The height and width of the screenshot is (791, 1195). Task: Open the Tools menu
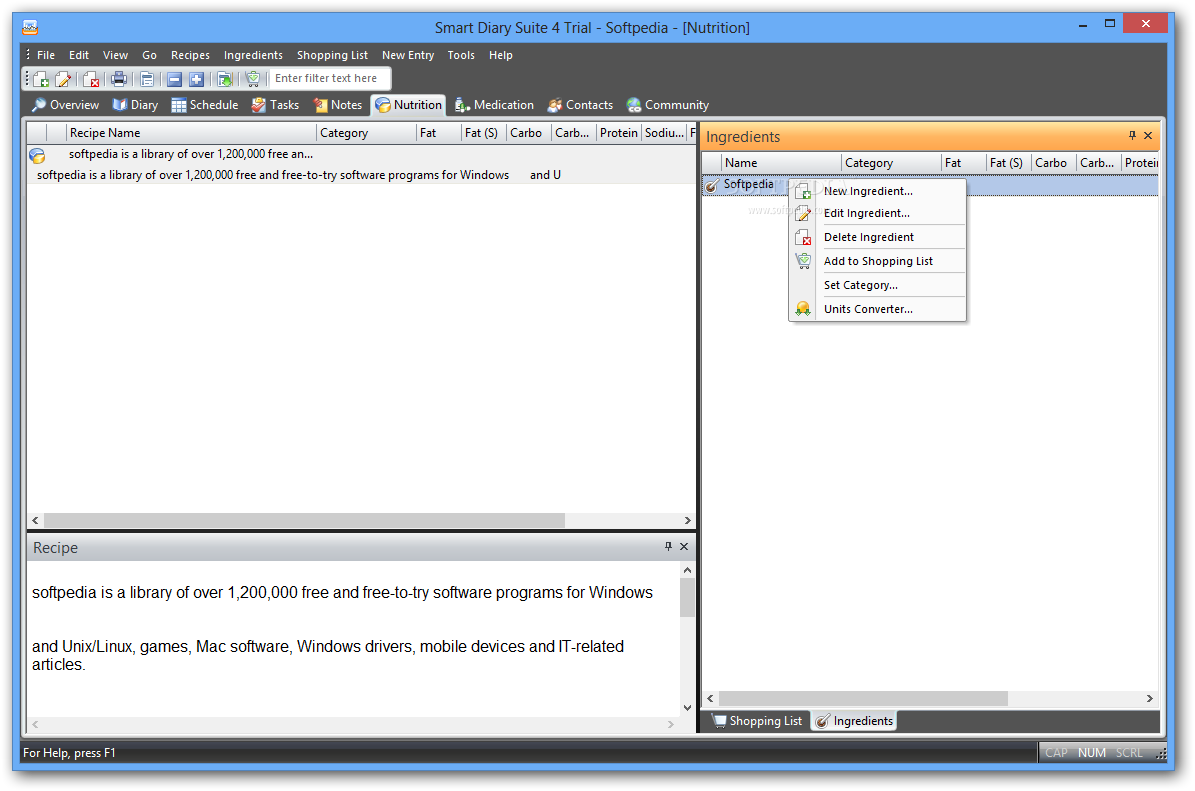(460, 55)
